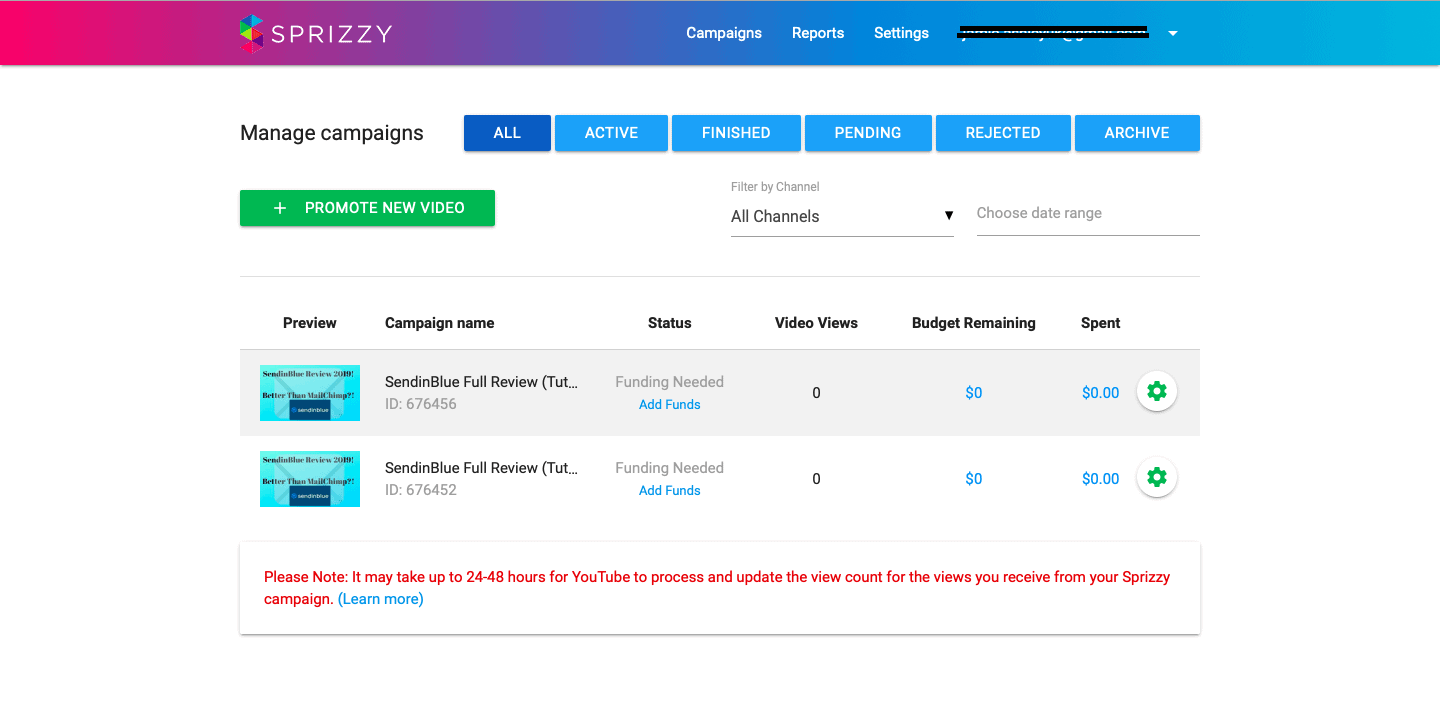Expand the All Channels filter dropdown
1440x707 pixels.
(842, 216)
